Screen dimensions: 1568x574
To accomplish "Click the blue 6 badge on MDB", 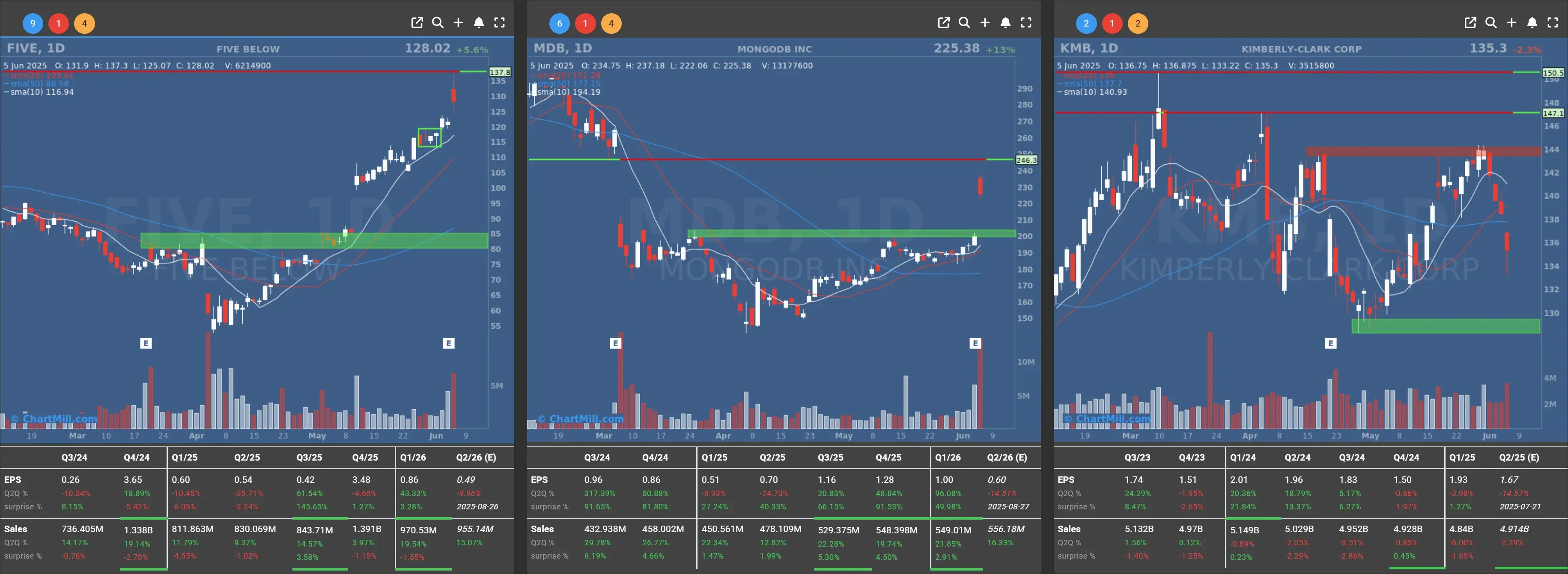I will 559,24.
